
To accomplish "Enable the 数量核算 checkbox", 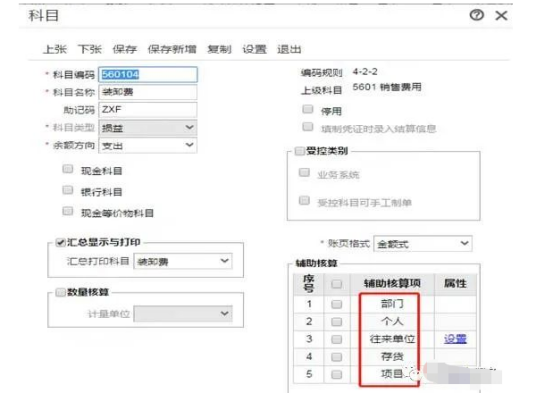I will [60, 292].
